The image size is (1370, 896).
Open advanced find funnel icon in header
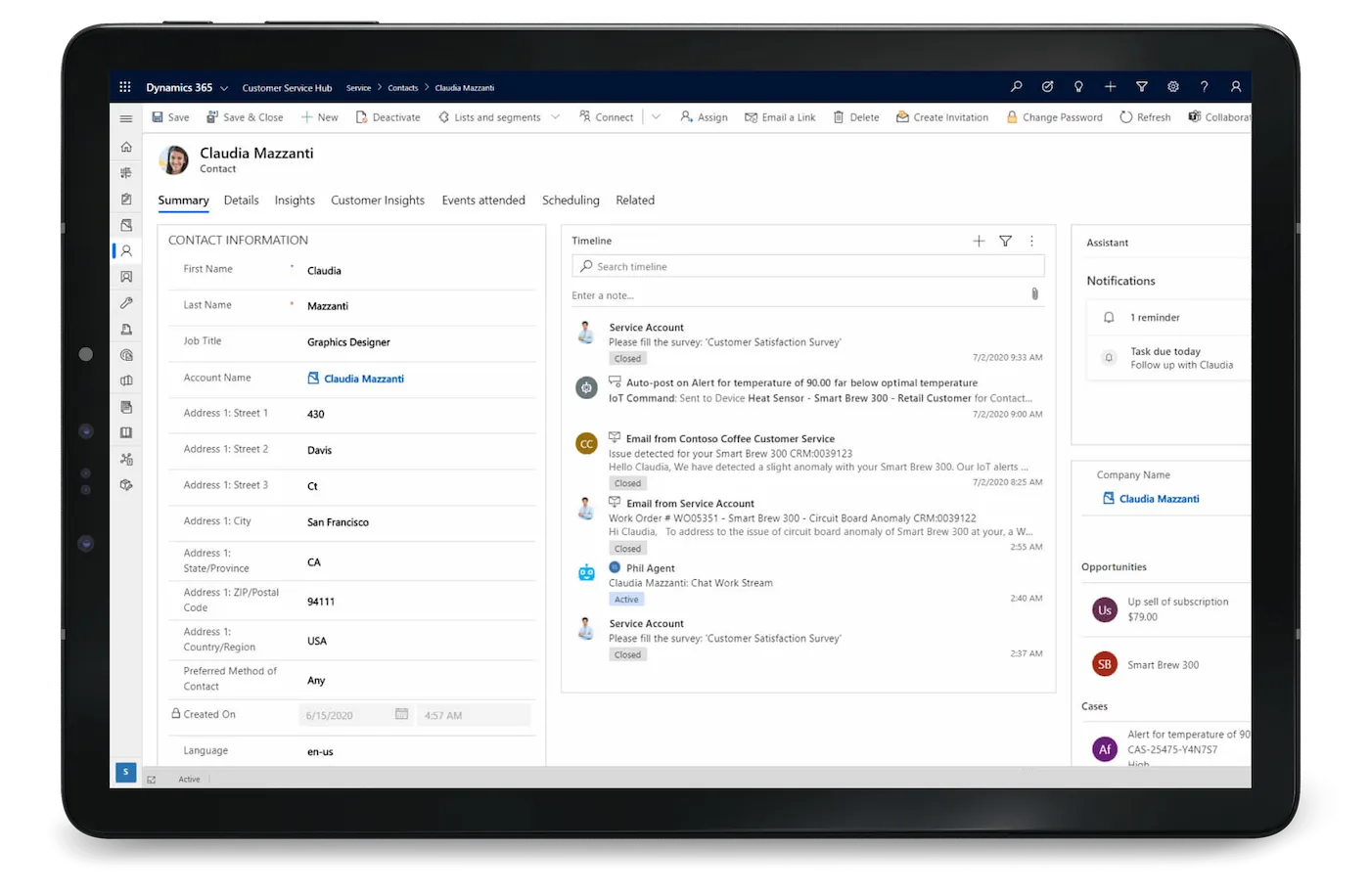pos(1141,87)
